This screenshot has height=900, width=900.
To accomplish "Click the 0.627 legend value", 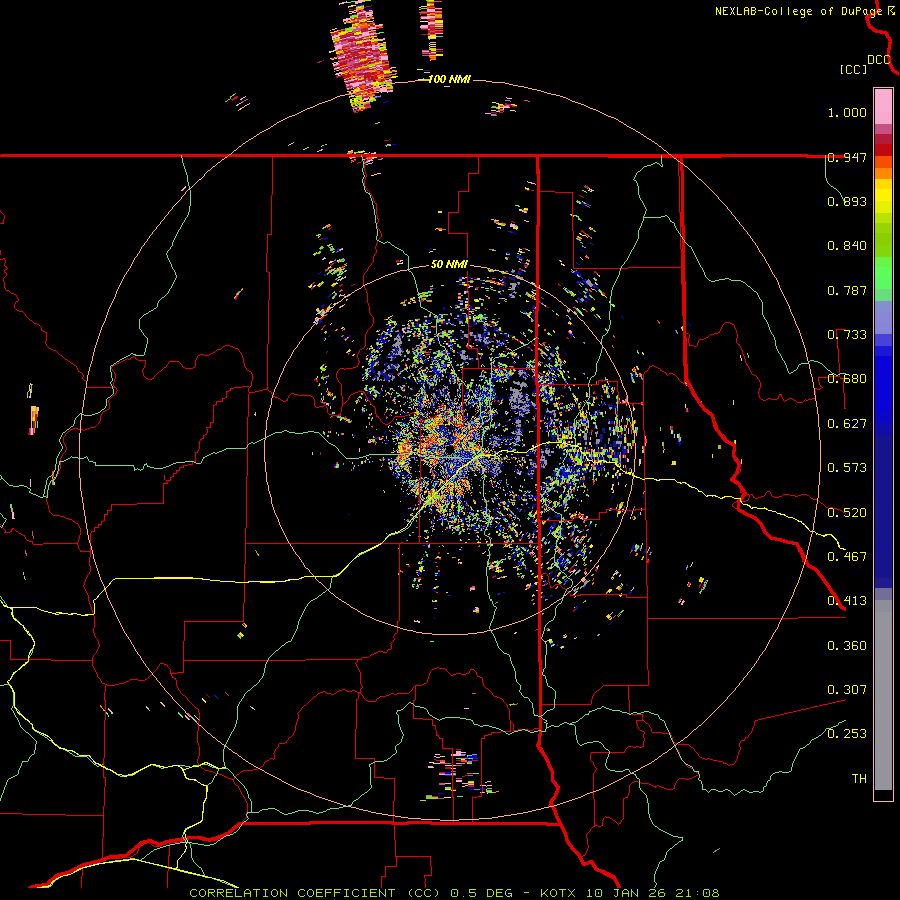I will click(x=847, y=424).
